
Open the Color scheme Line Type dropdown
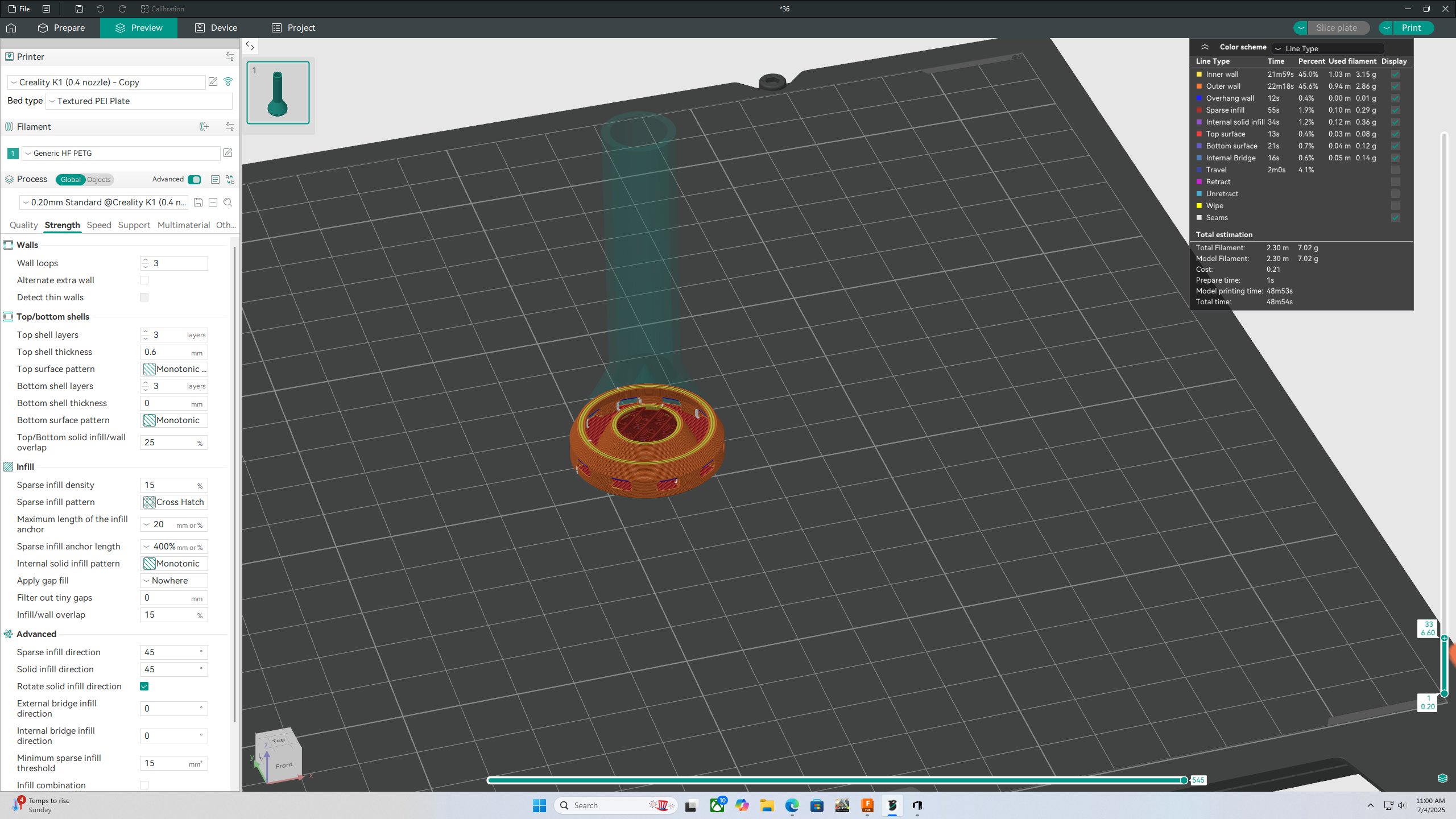click(x=1328, y=48)
